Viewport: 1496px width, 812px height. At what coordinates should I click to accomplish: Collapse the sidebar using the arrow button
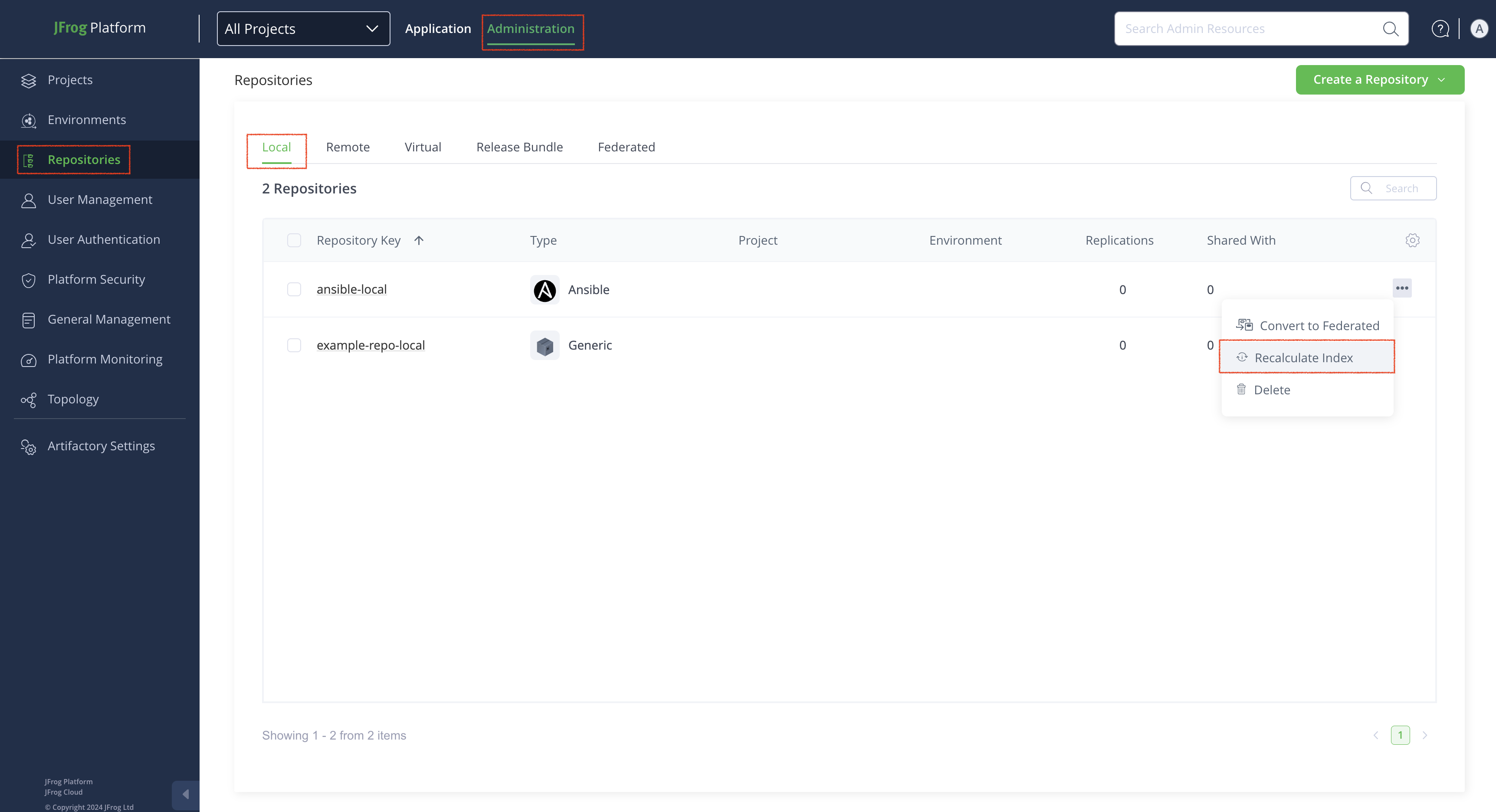pyautogui.click(x=185, y=794)
